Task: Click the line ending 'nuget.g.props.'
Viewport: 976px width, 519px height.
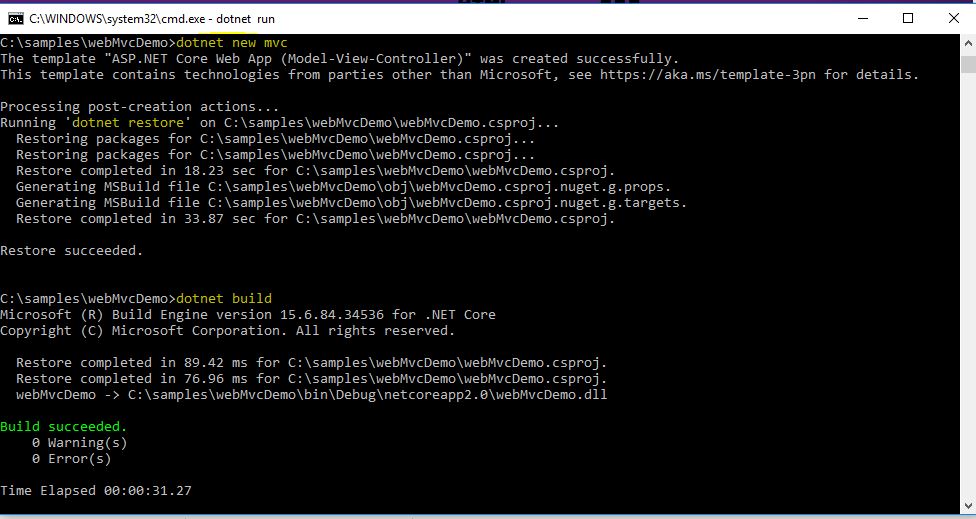Action: click(344, 187)
